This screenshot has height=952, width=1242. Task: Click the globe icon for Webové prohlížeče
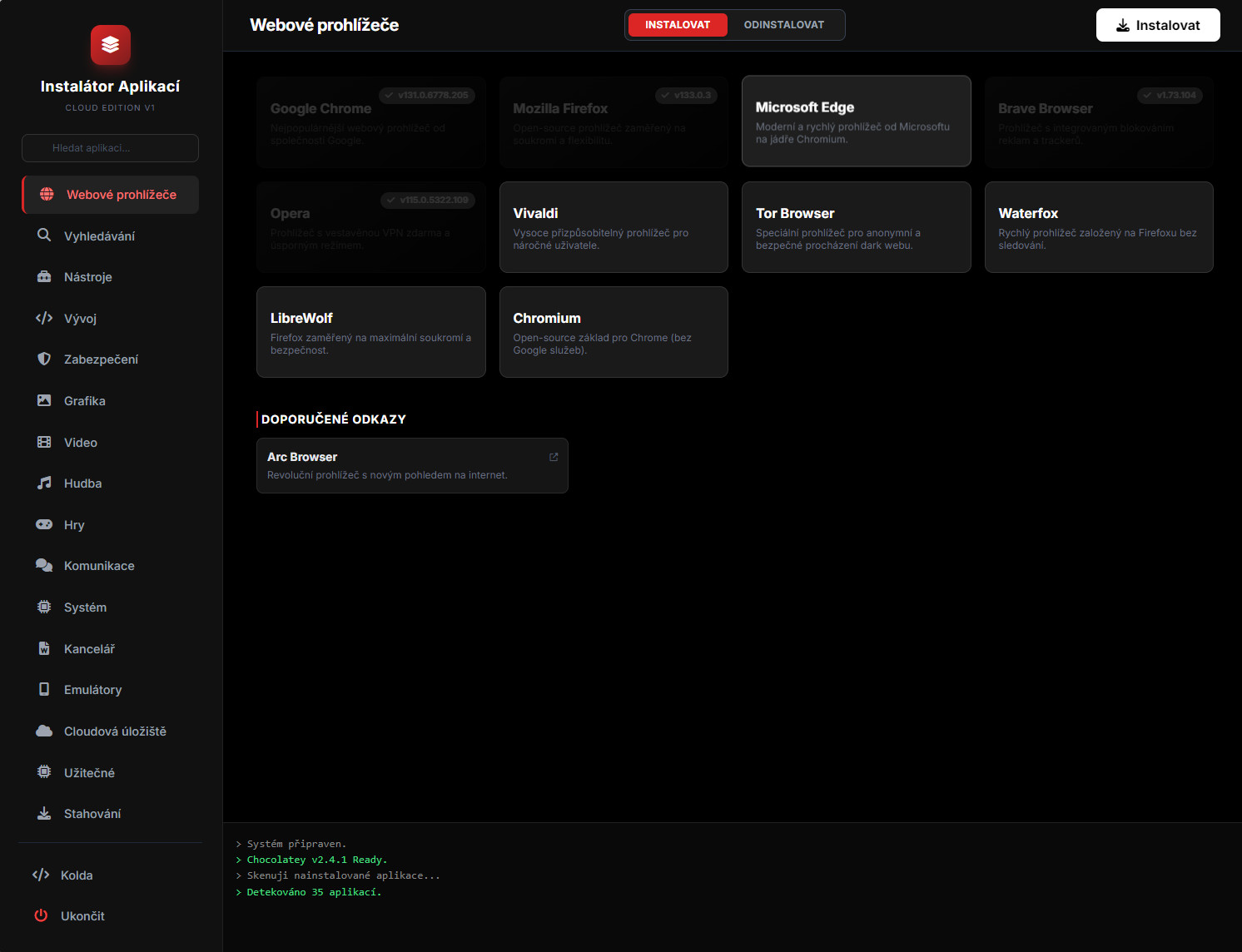[47, 195]
